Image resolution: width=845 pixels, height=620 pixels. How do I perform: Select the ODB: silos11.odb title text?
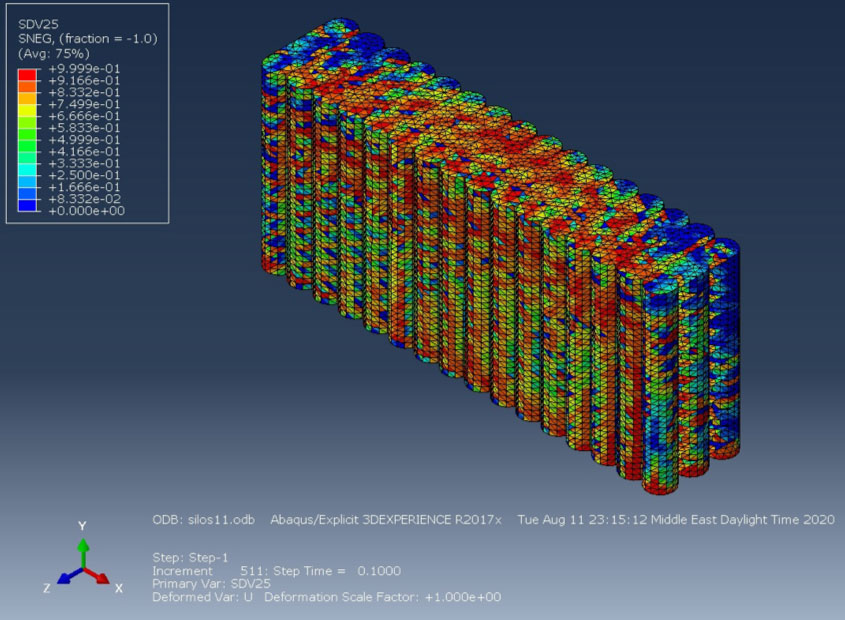pos(203,520)
